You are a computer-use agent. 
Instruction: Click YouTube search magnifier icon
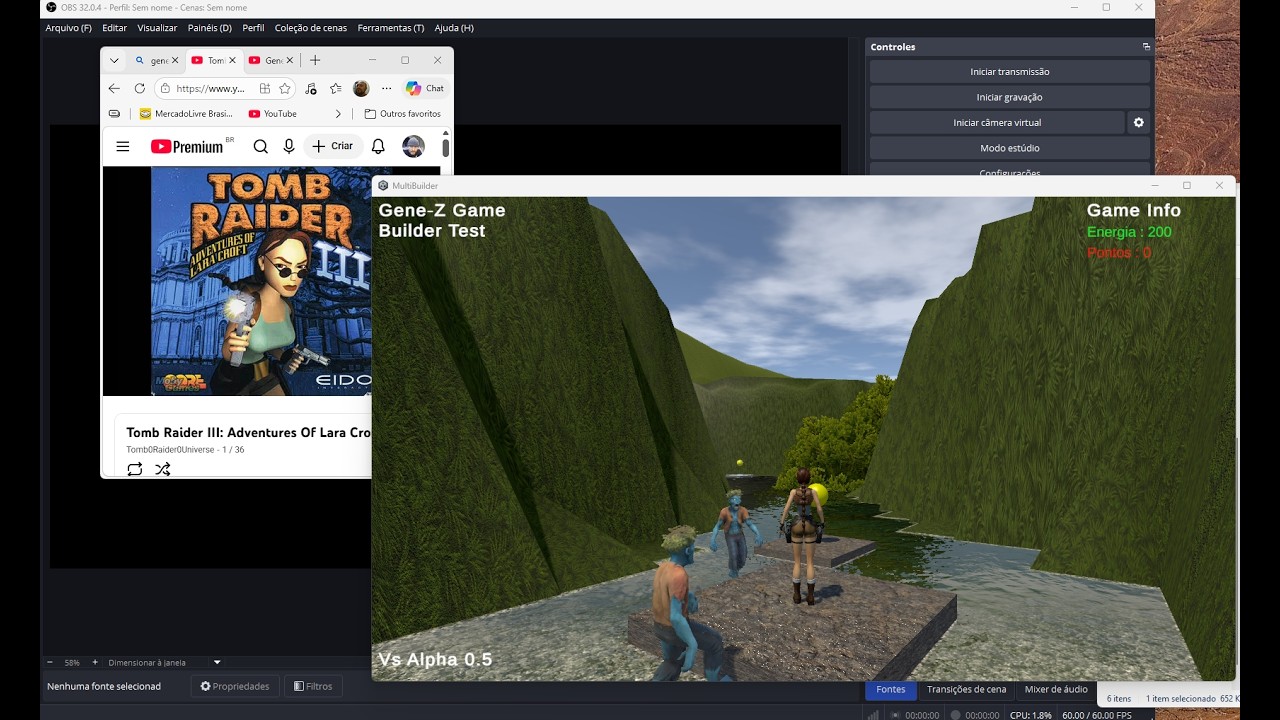click(x=261, y=146)
